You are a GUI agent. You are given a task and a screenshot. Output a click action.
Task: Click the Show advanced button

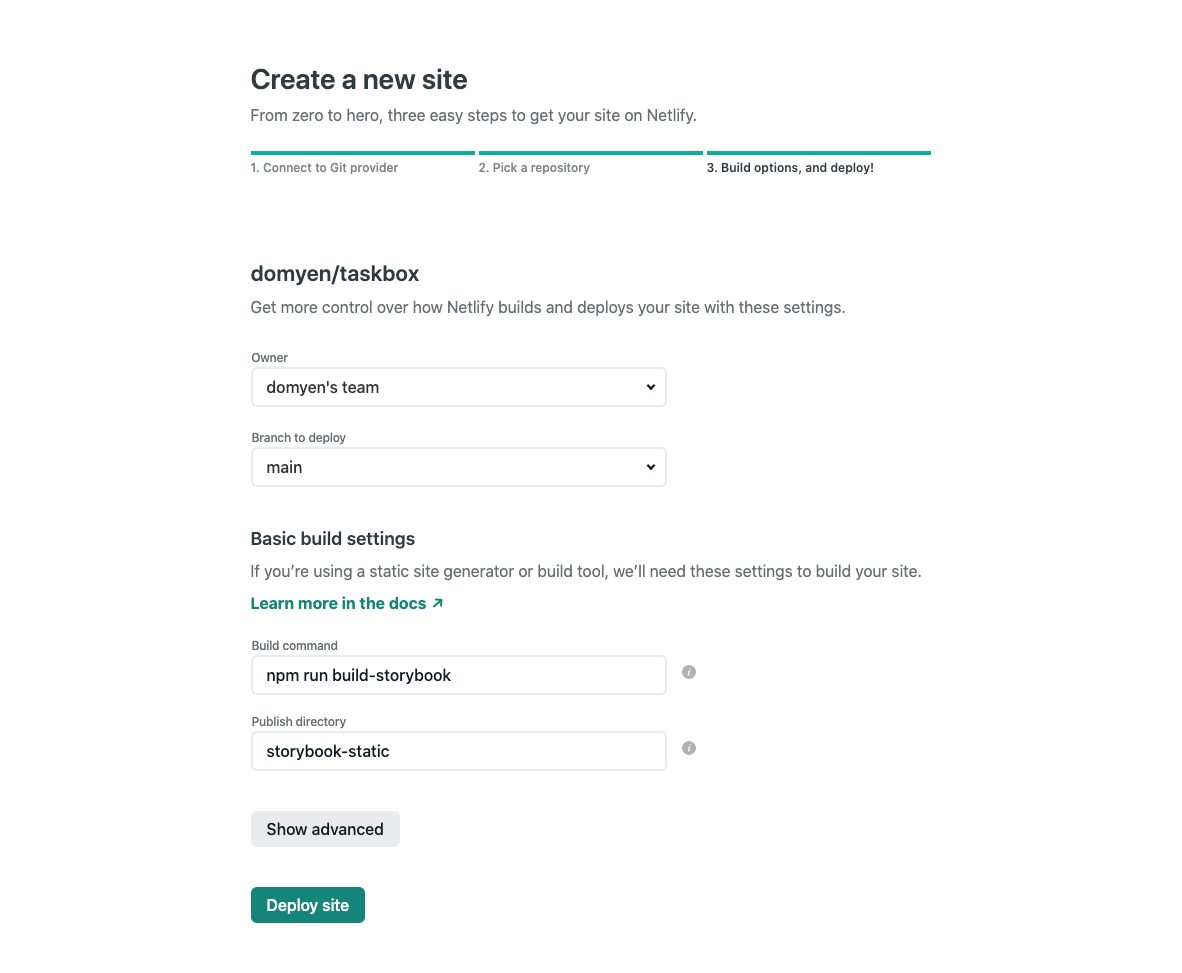pyautogui.click(x=325, y=829)
